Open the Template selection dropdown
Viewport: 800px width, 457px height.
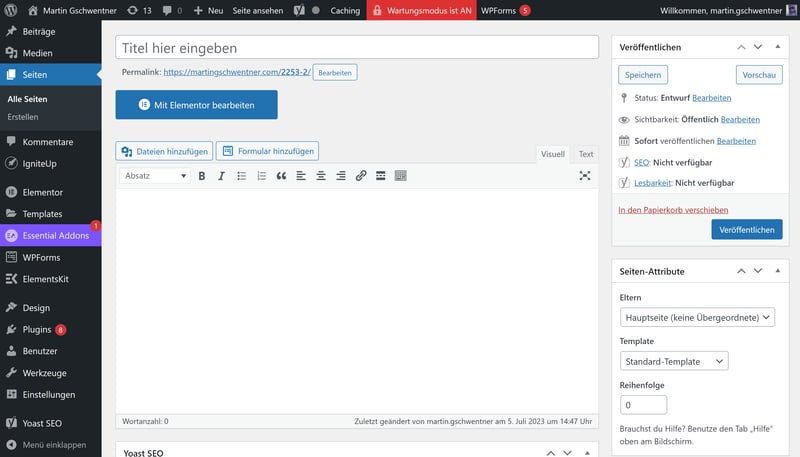(x=673, y=361)
